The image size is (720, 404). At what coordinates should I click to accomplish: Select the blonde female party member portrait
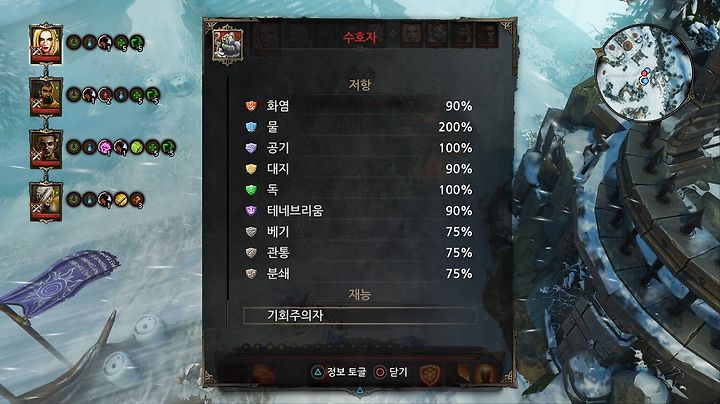[x=45, y=45]
